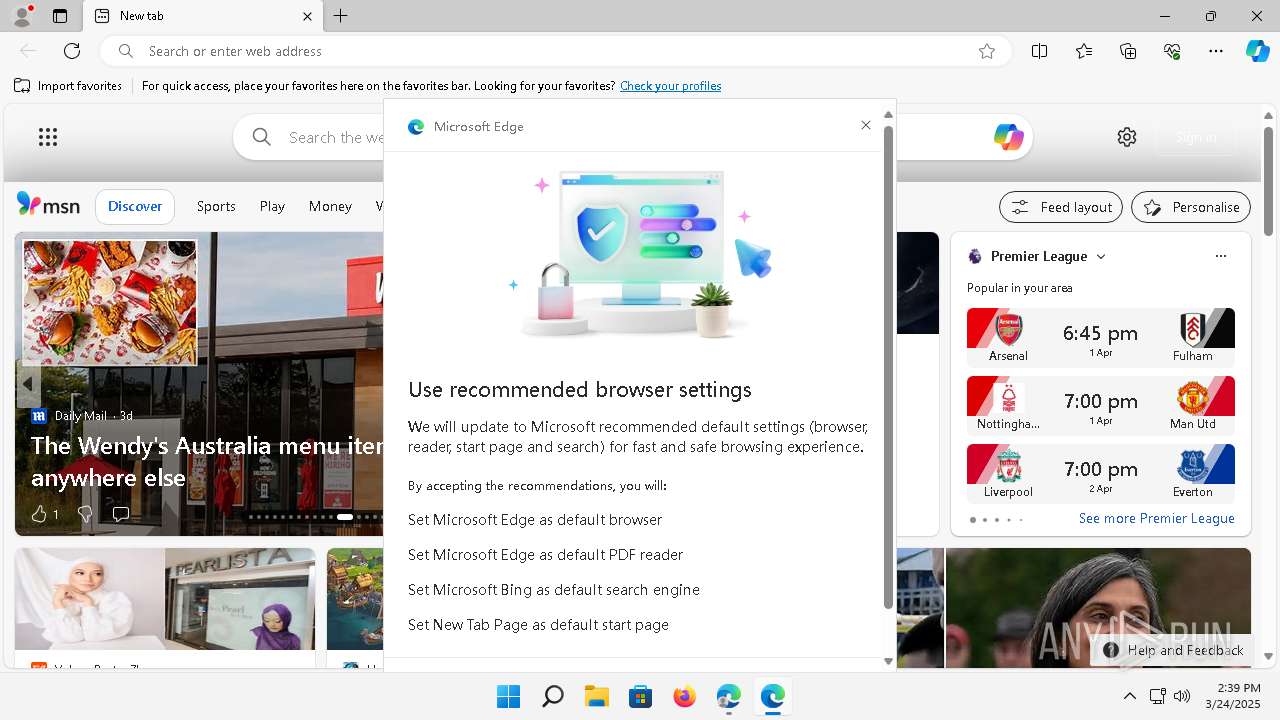Select the Money tab
This screenshot has height=720, width=1280.
[330, 206]
